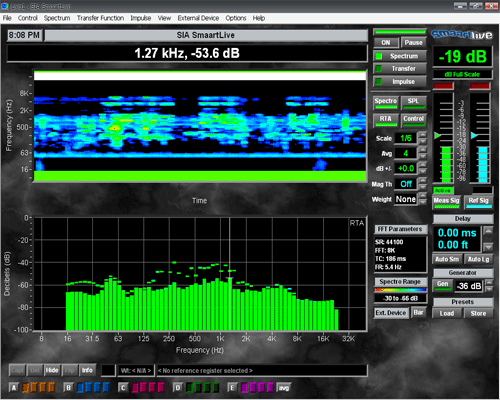Click the cyan reference level arrow marker

pos(474,136)
